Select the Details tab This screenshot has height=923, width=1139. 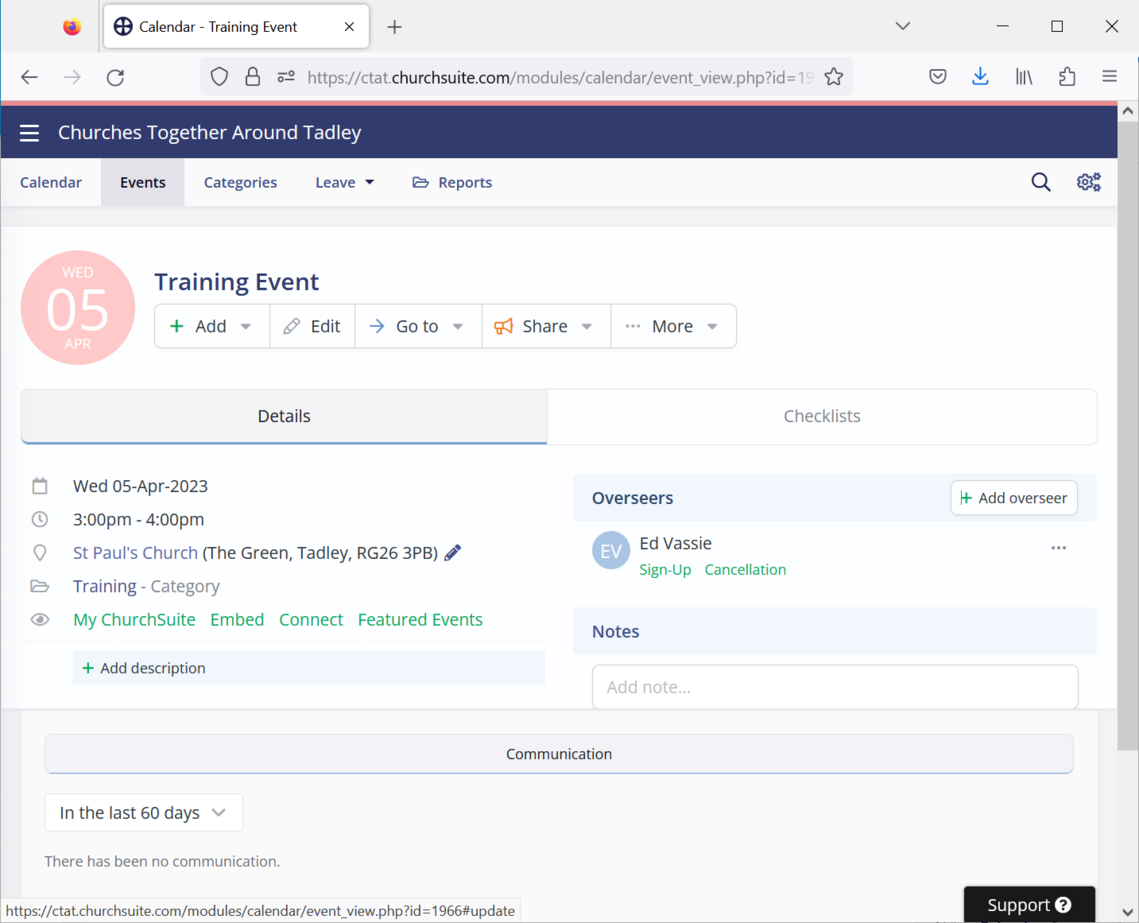tap(284, 416)
